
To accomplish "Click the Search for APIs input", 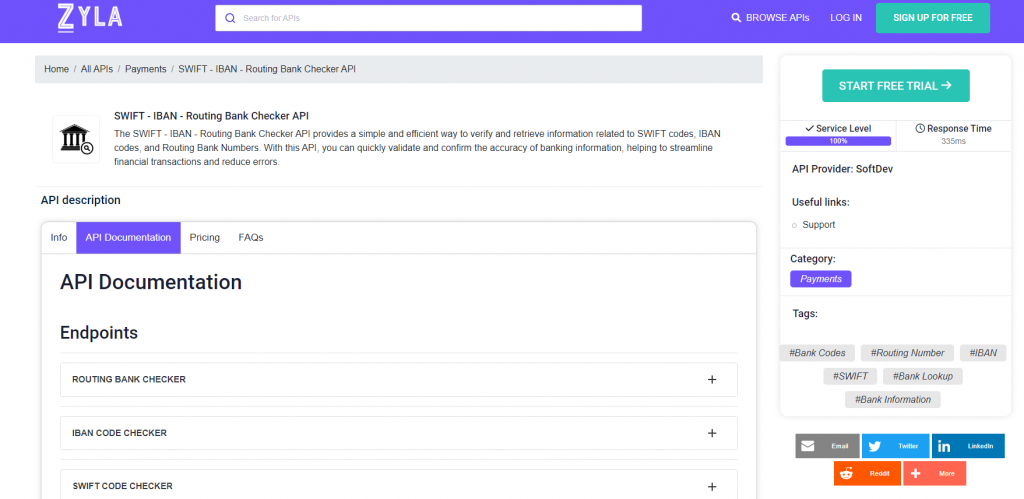I will click(428, 18).
